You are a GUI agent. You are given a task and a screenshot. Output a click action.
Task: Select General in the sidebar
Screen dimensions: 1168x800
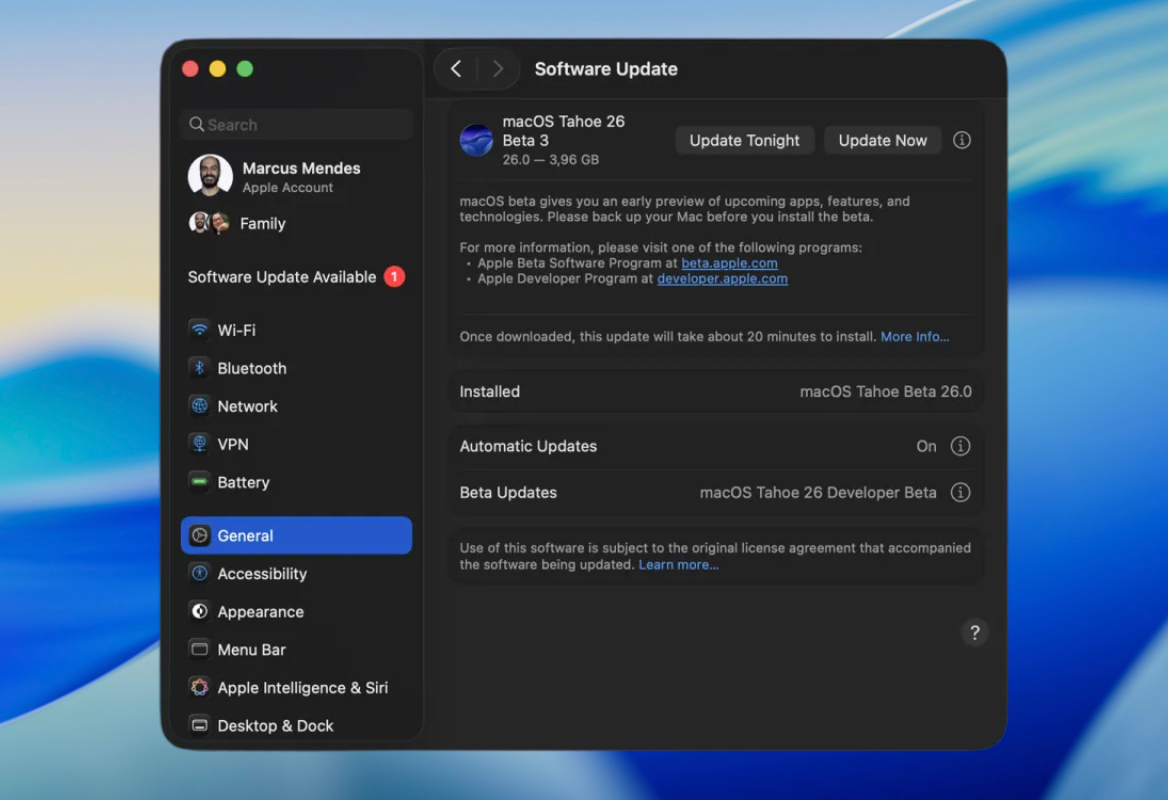[296, 535]
